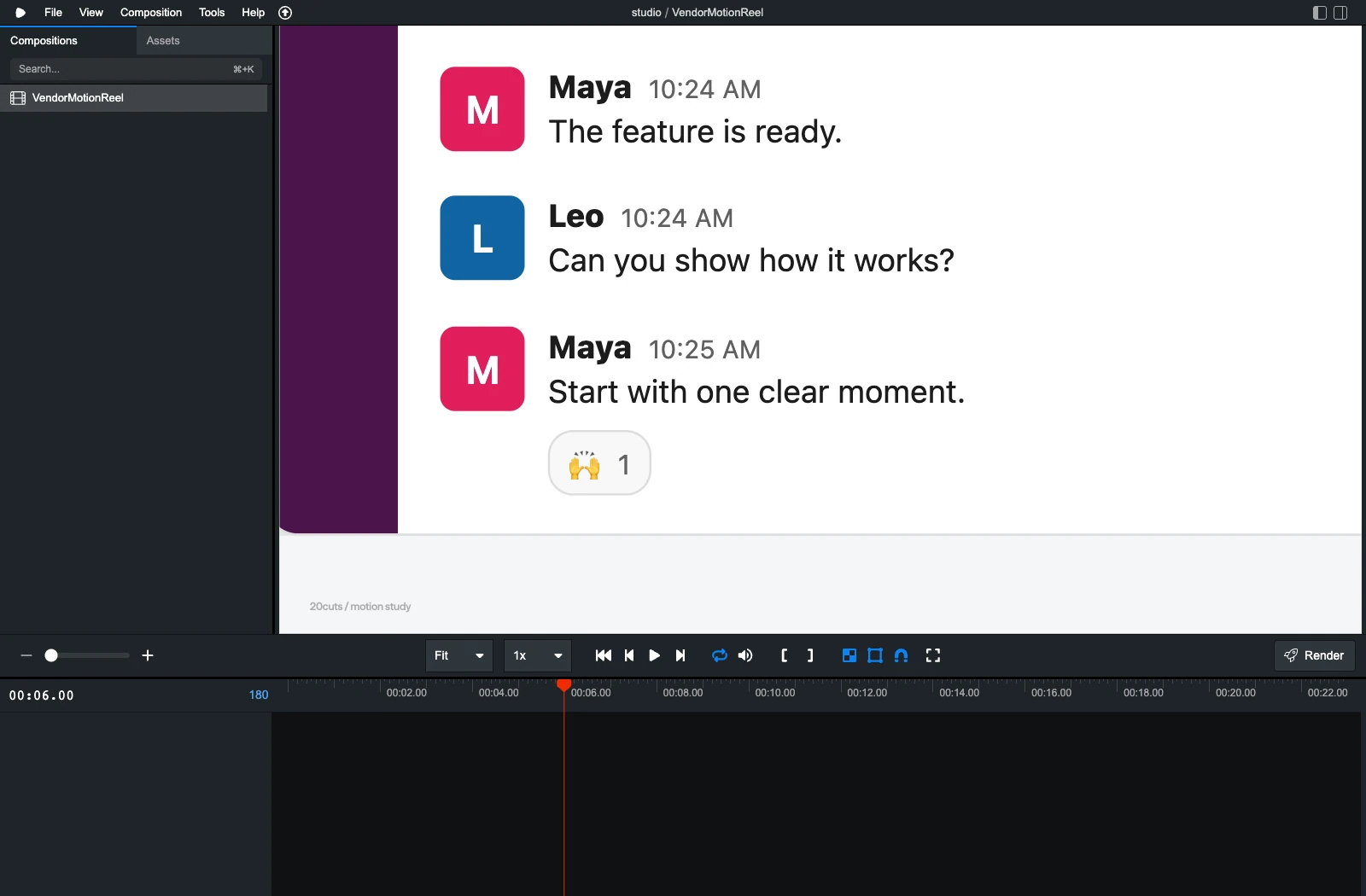Screen dimensions: 1366x896
Task: Toggle loop playback
Action: point(720,655)
